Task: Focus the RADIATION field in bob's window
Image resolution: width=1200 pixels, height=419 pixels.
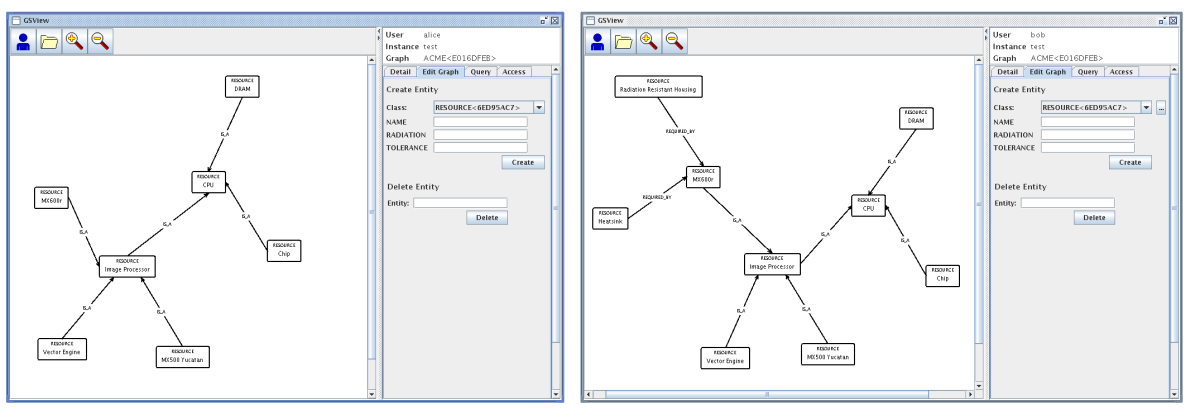Action: coord(1088,135)
